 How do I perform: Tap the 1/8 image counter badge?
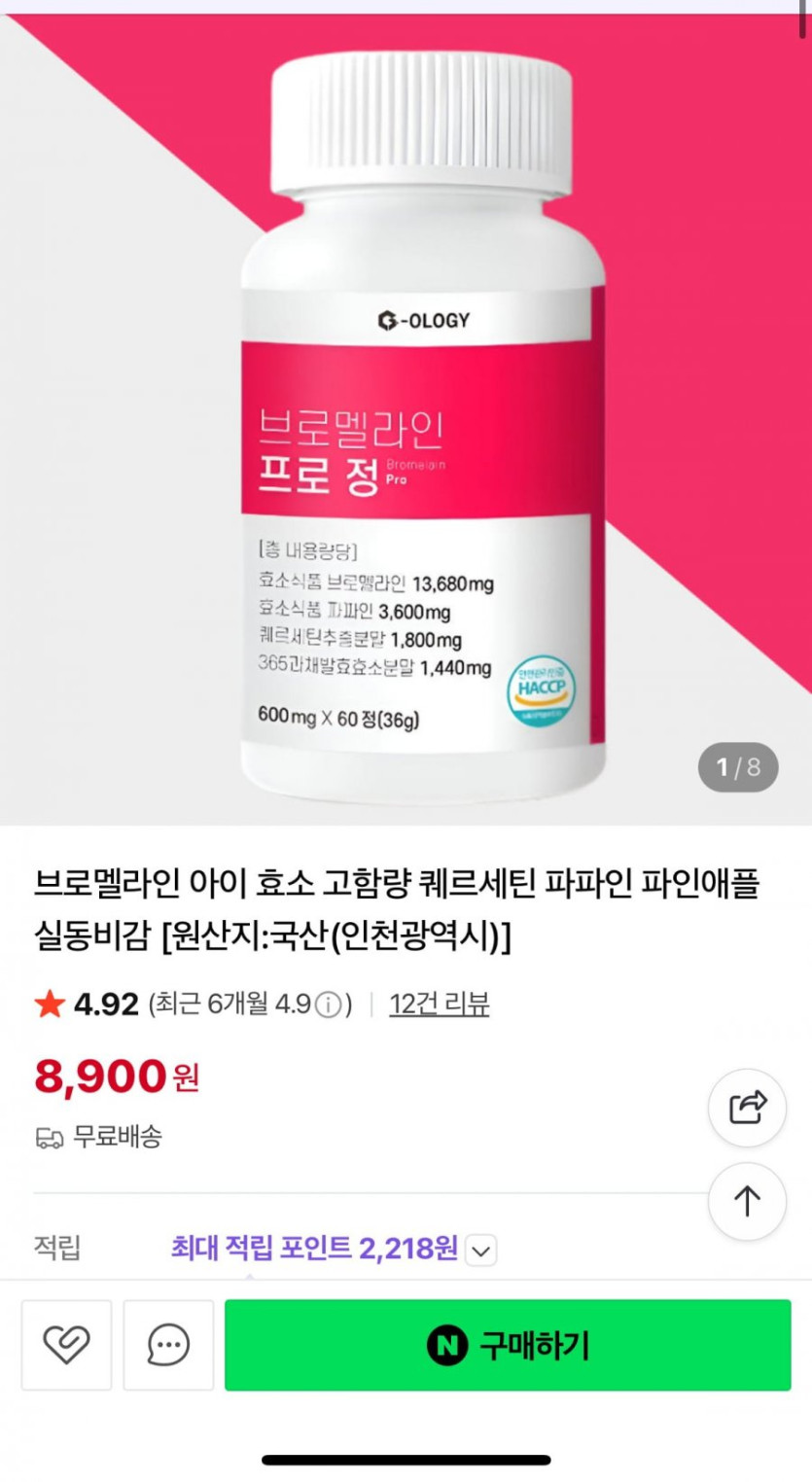[x=738, y=767]
